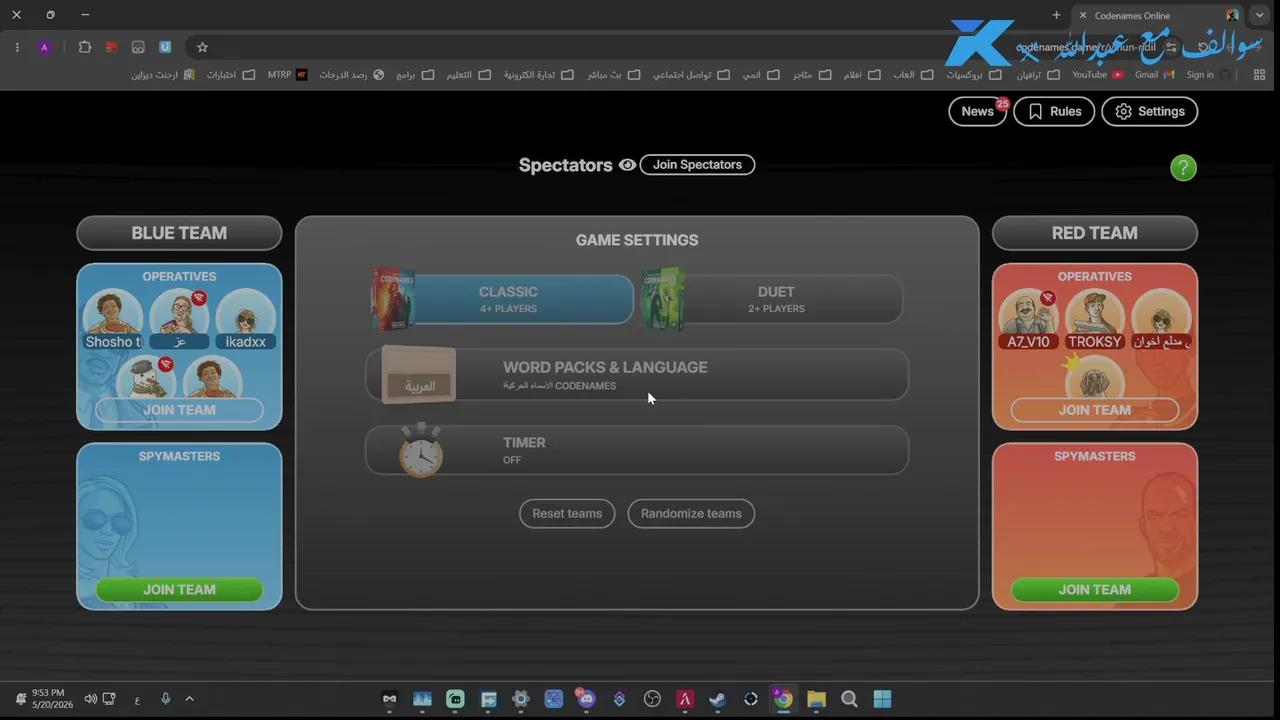The width and height of the screenshot is (1280, 720).
Task: Click the snowman avatar in Blue operatives
Action: tap(146, 378)
